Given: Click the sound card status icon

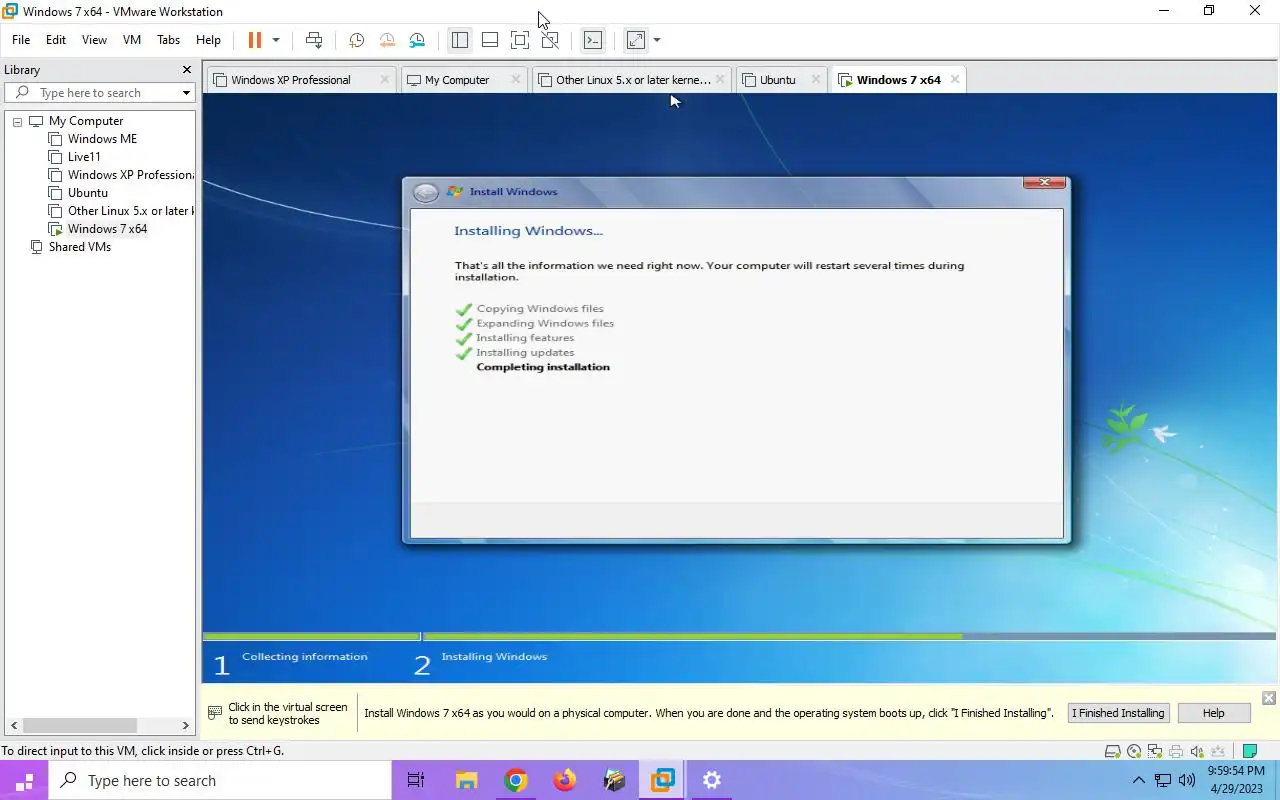Looking at the screenshot, I should point(1197,752).
